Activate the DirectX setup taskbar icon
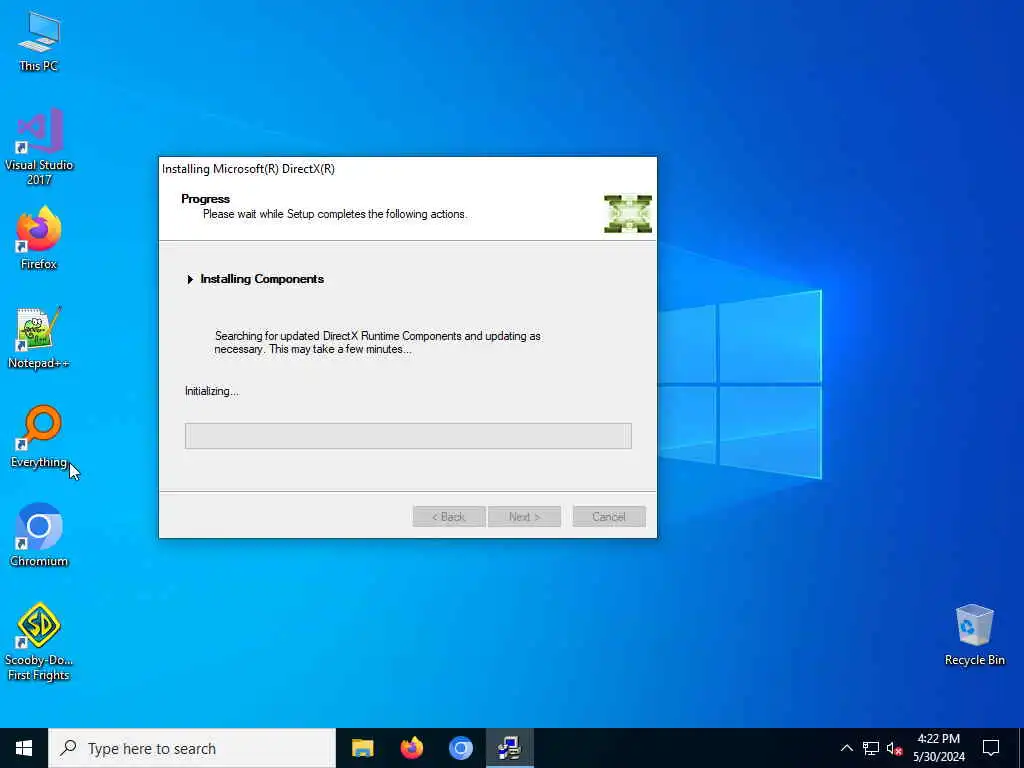This screenshot has height=768, width=1024. [x=509, y=748]
